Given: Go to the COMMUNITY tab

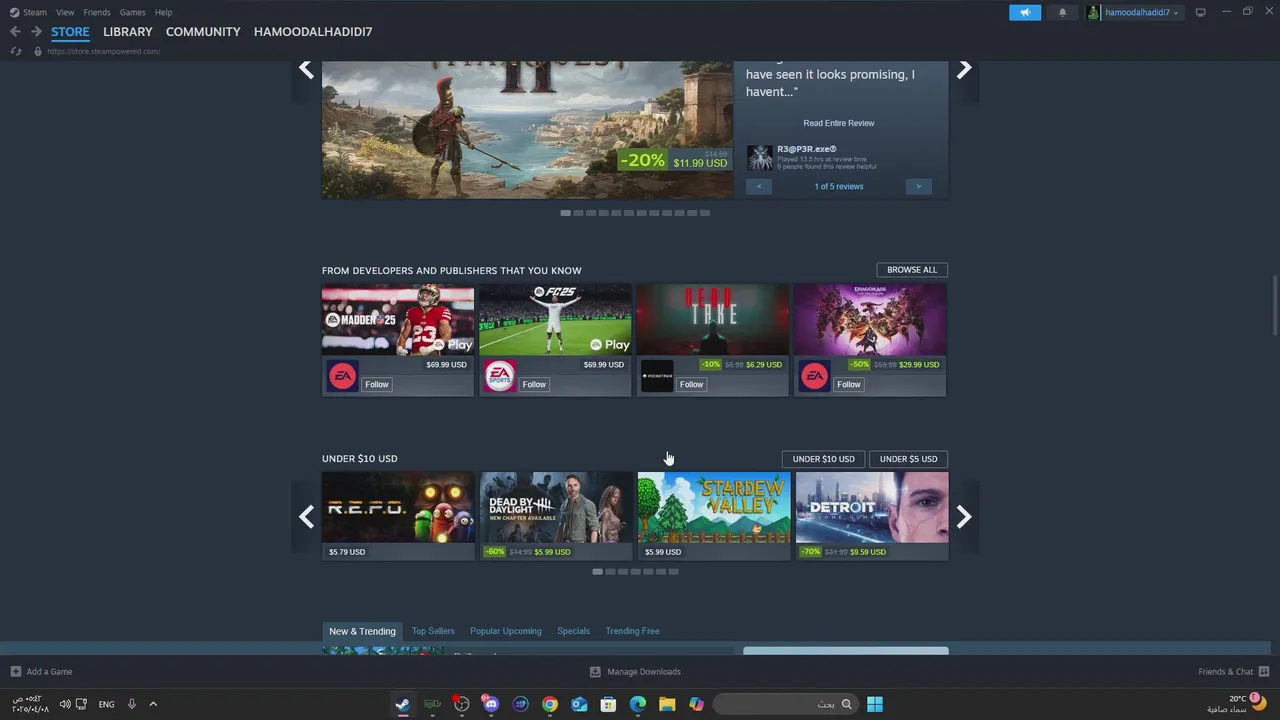Looking at the screenshot, I should [203, 32].
